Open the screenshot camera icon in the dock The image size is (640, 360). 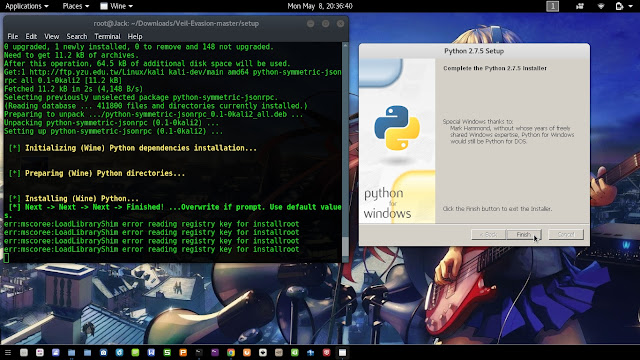tap(103, 352)
